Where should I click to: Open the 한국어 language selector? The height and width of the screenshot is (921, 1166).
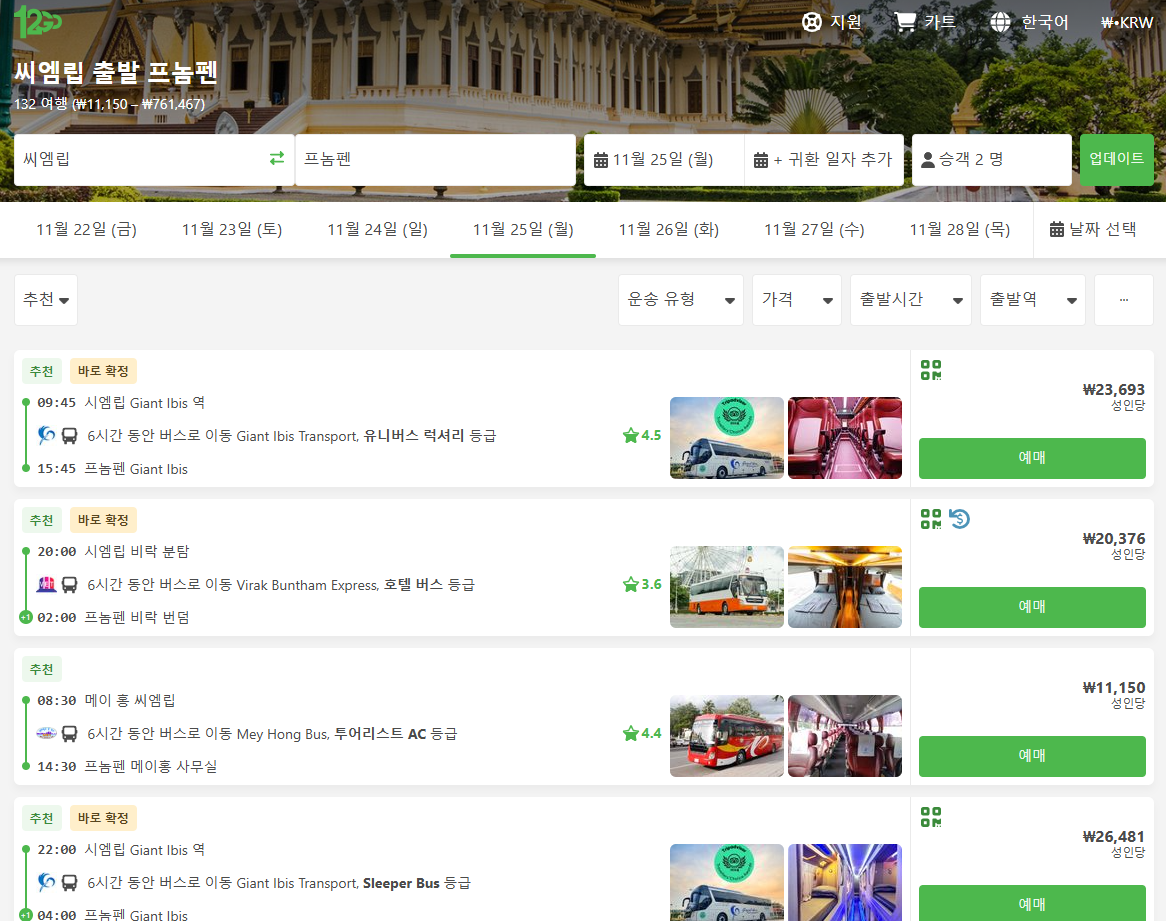pos(1029,22)
